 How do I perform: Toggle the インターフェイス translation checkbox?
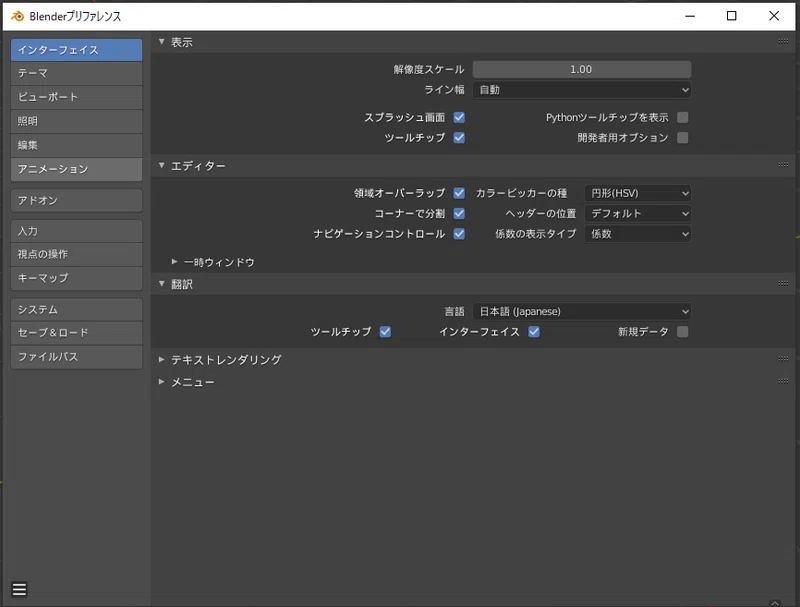(534, 332)
